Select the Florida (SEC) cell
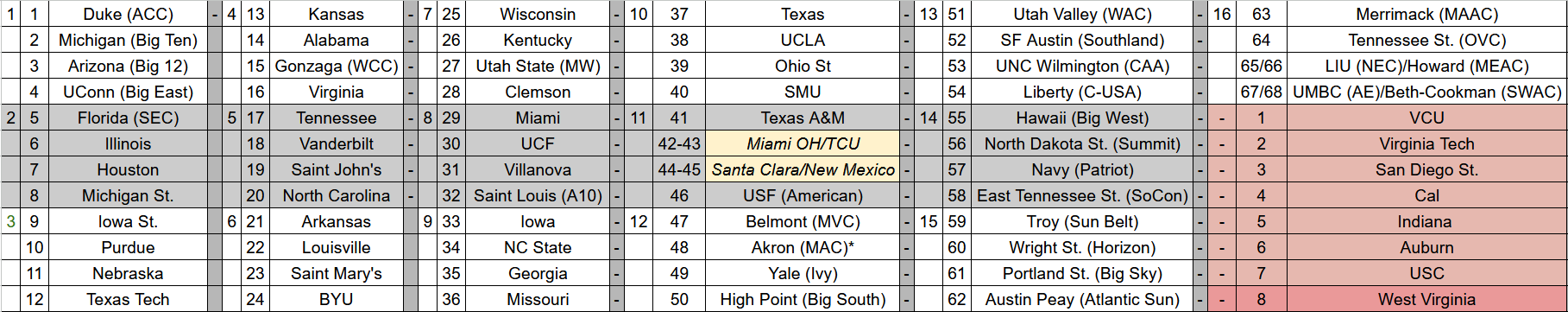 point(128,118)
